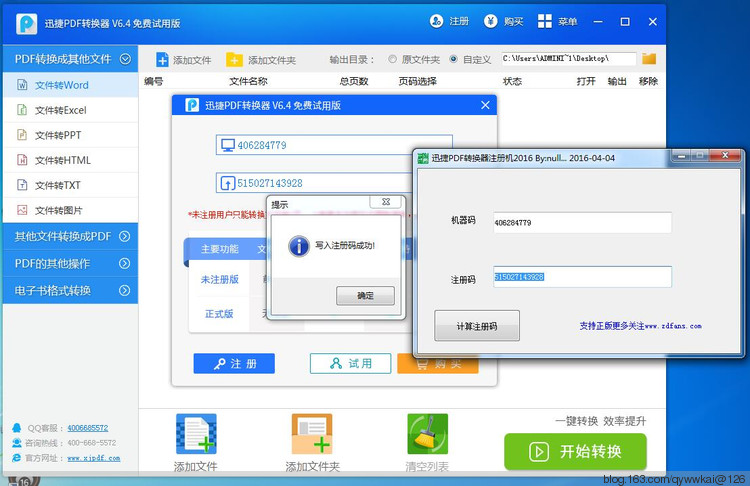
Task: Click the 文件名称 column header
Action: (248, 81)
